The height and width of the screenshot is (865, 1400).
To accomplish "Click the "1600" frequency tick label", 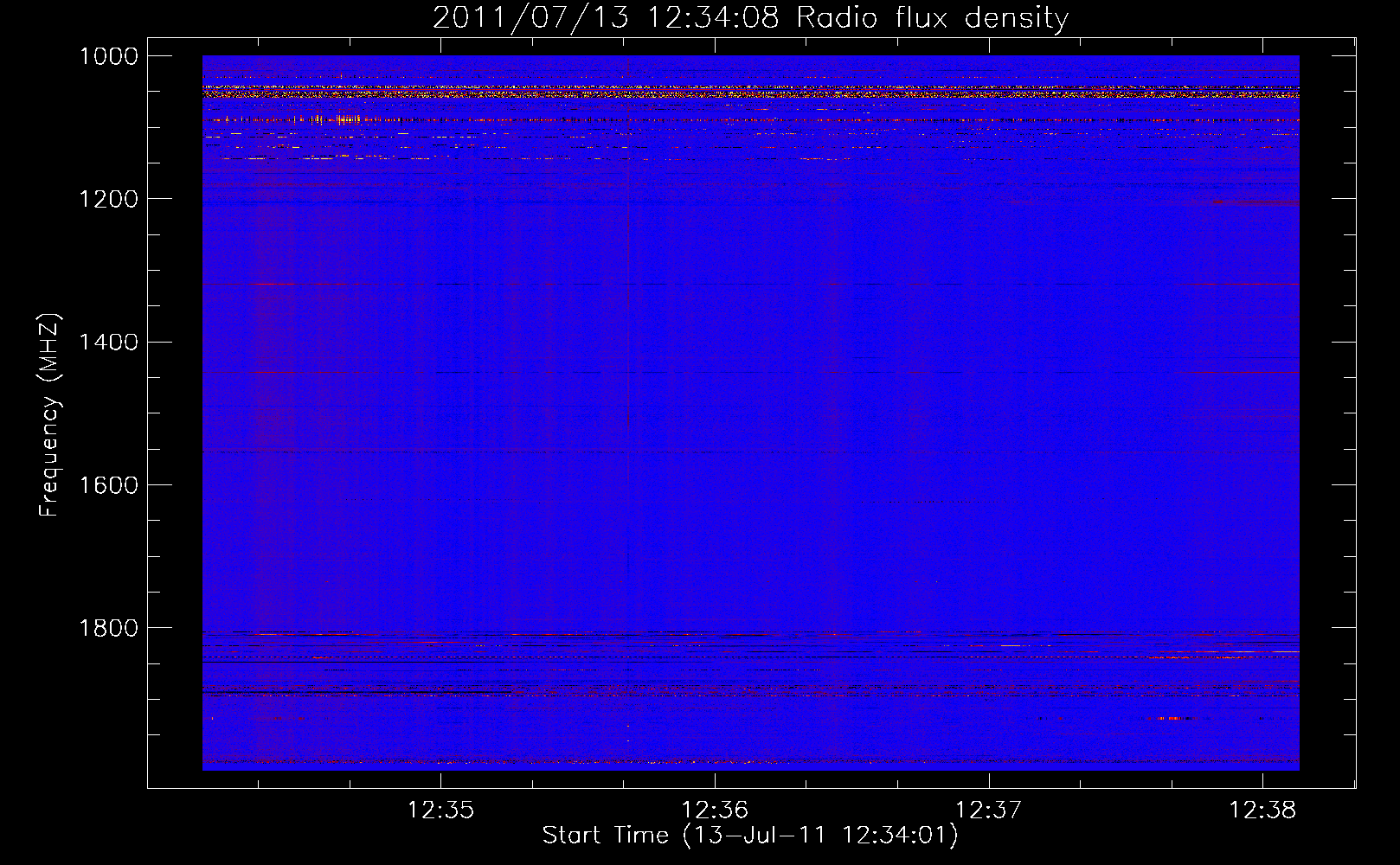I will (x=109, y=484).
